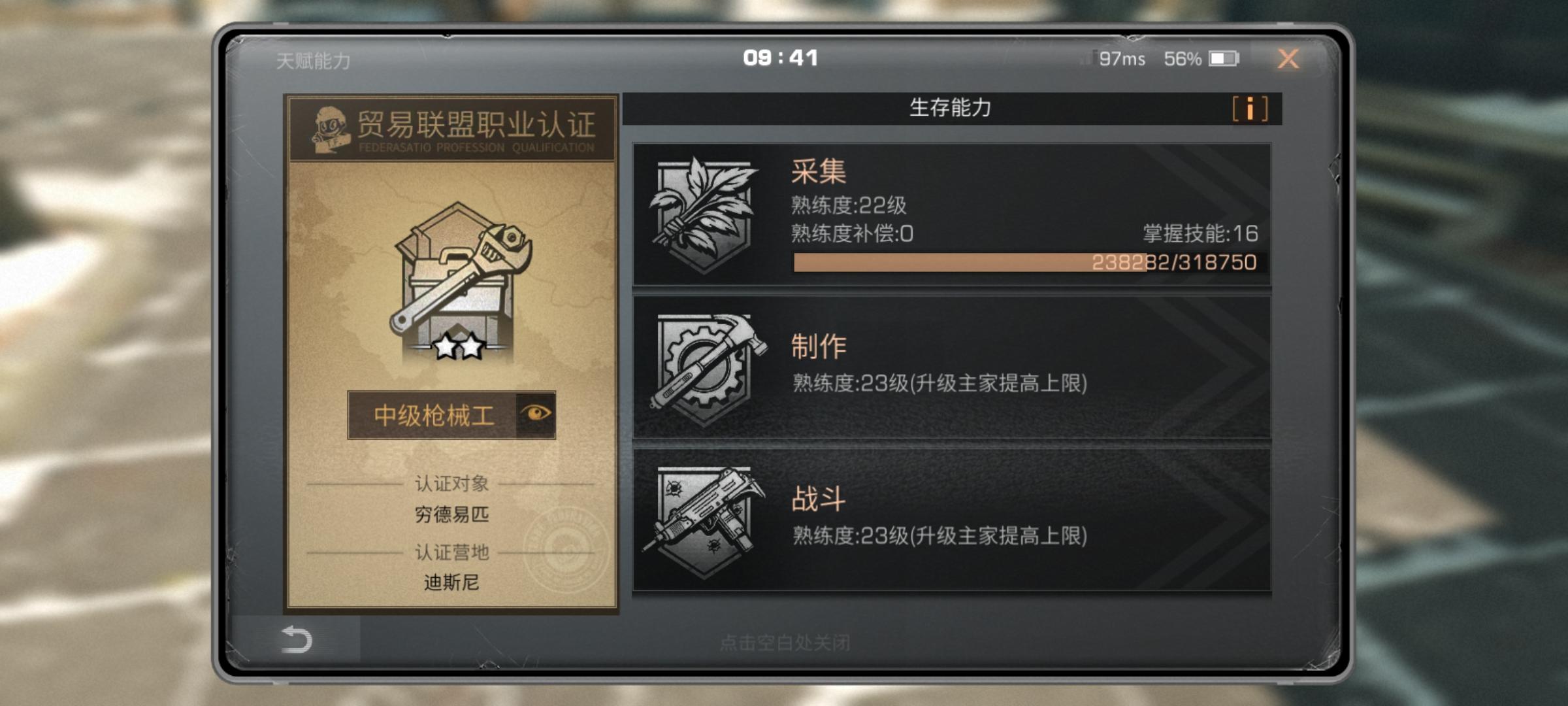This screenshot has height=706, width=1568.
Task: Open the 采集 skill row
Action: point(952,214)
